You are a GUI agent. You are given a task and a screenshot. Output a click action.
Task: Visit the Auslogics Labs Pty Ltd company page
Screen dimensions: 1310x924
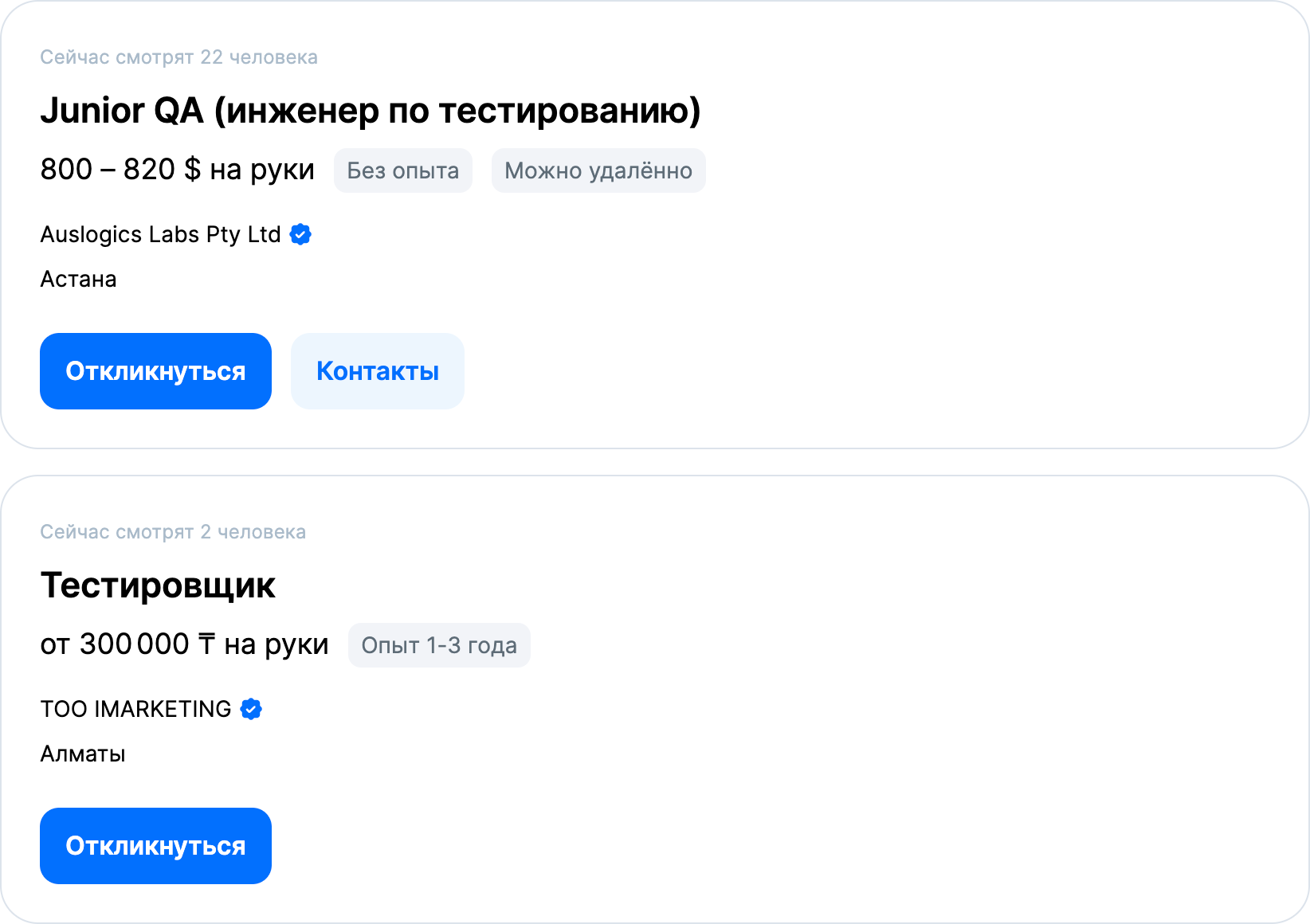160,234
